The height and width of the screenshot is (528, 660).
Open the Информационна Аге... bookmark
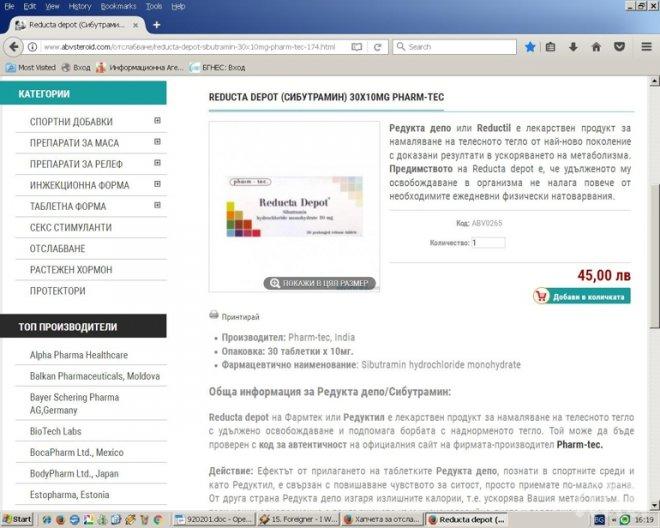coord(140,67)
